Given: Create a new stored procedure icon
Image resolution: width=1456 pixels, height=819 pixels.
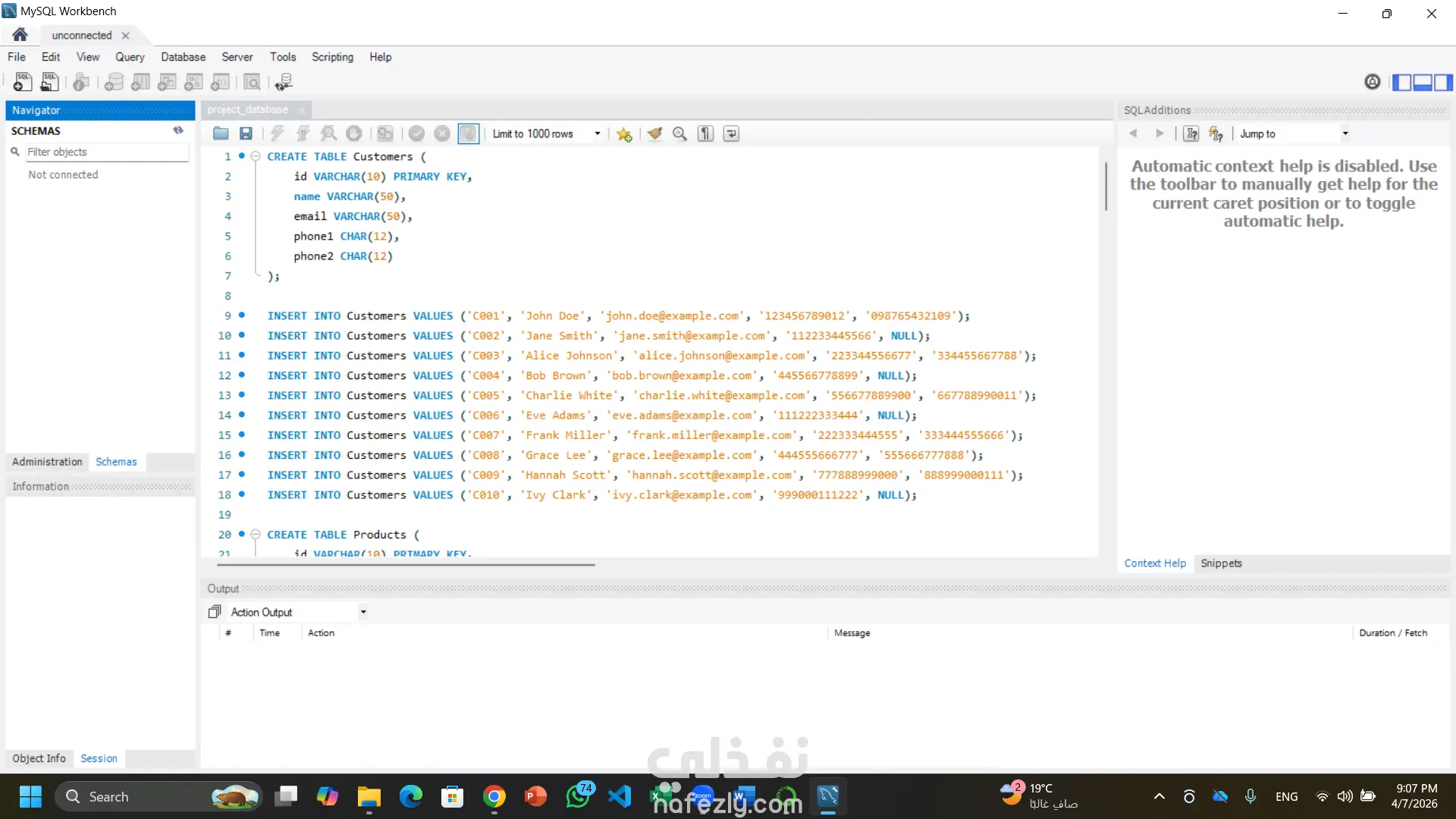Looking at the screenshot, I should coord(193,82).
